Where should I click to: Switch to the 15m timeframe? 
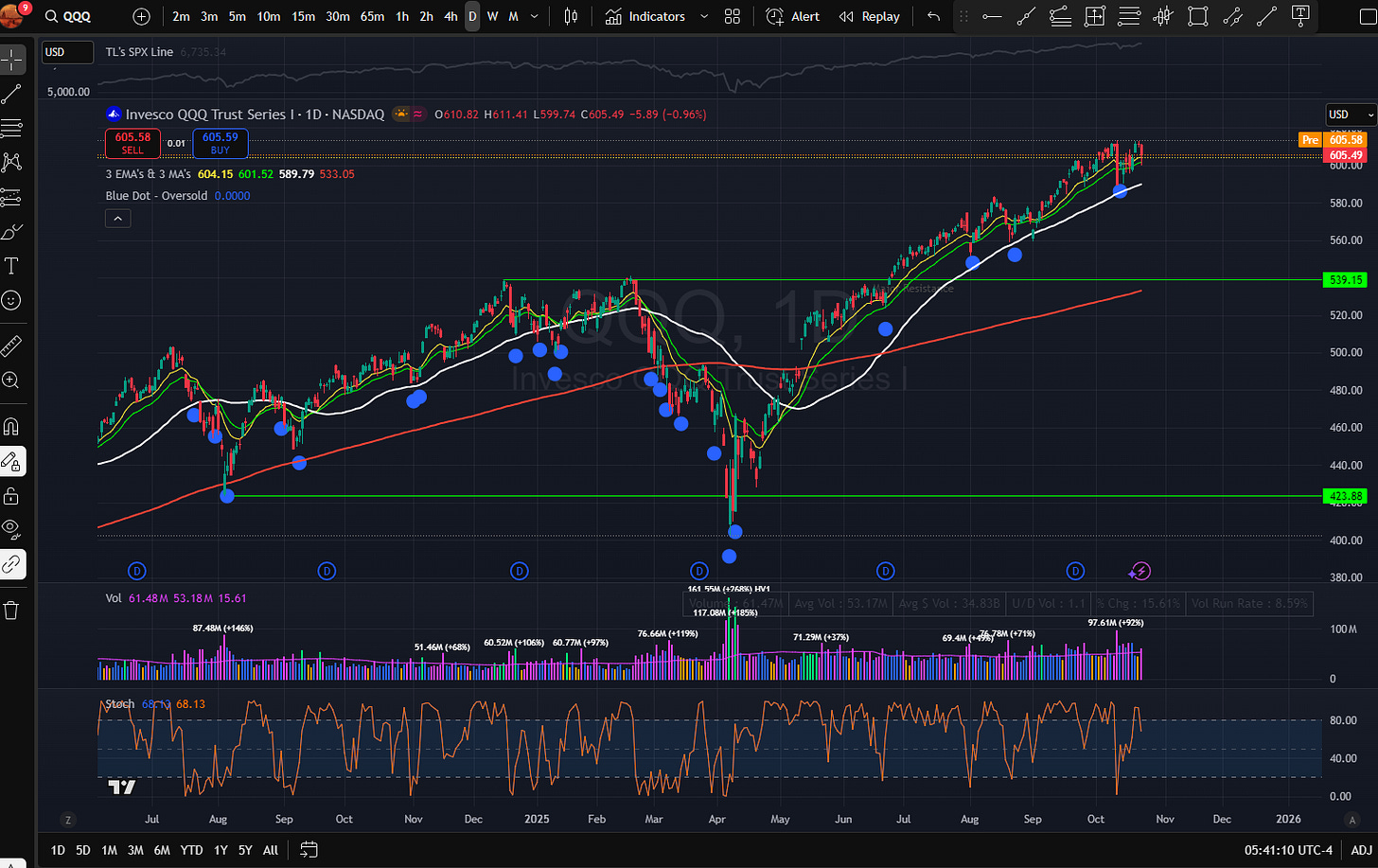click(303, 16)
